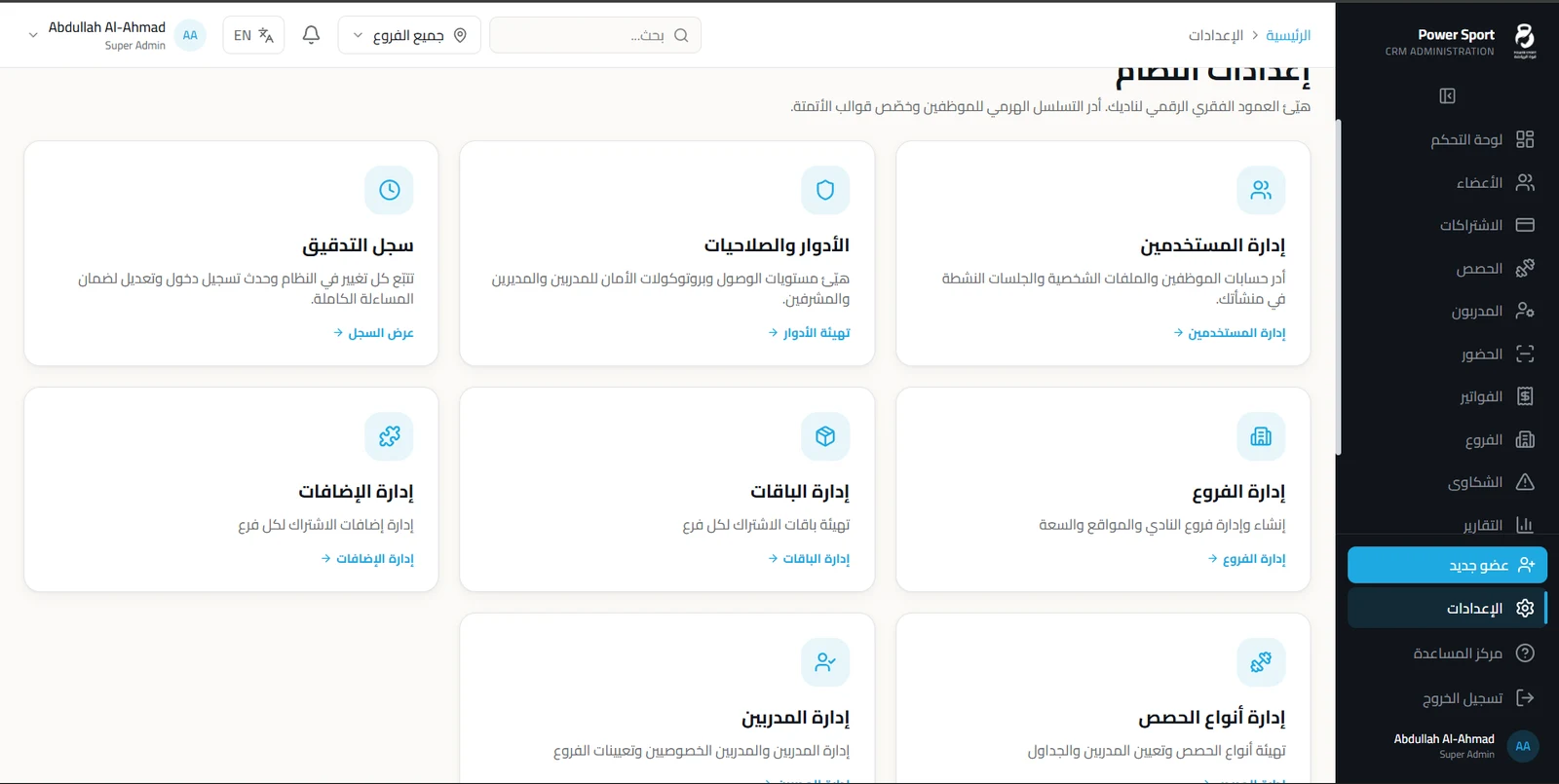The width and height of the screenshot is (1559, 784).
Task: Follow the إدارة المستخدمين arrow link
Action: 1230,333
